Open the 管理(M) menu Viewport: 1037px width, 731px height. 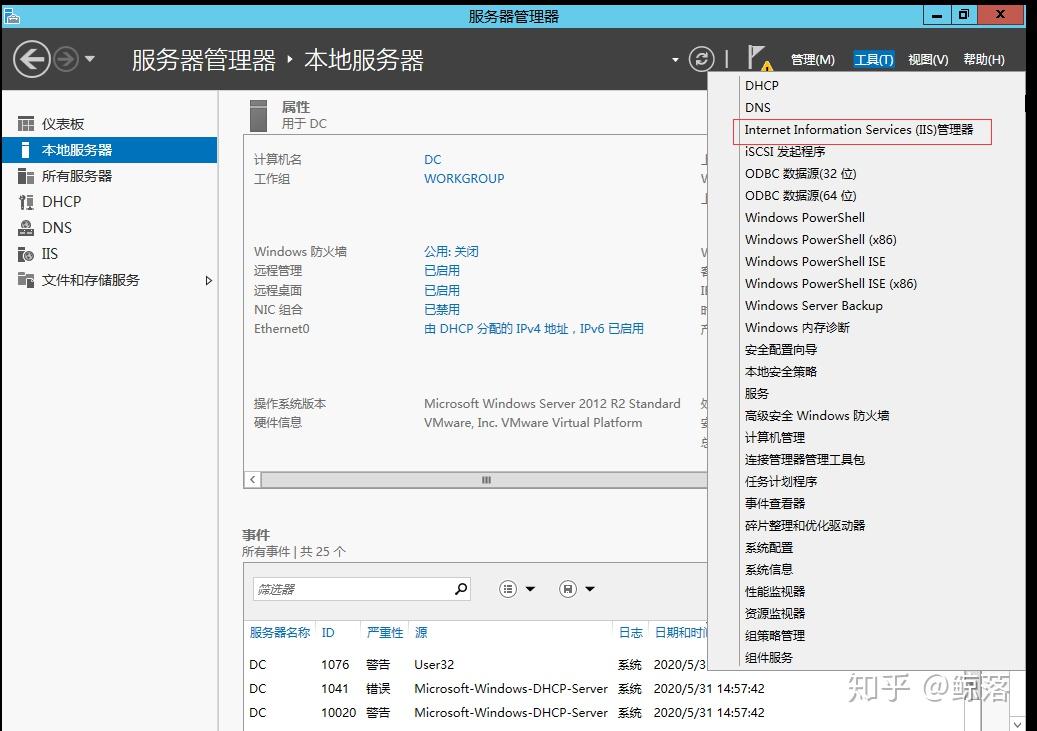812,59
